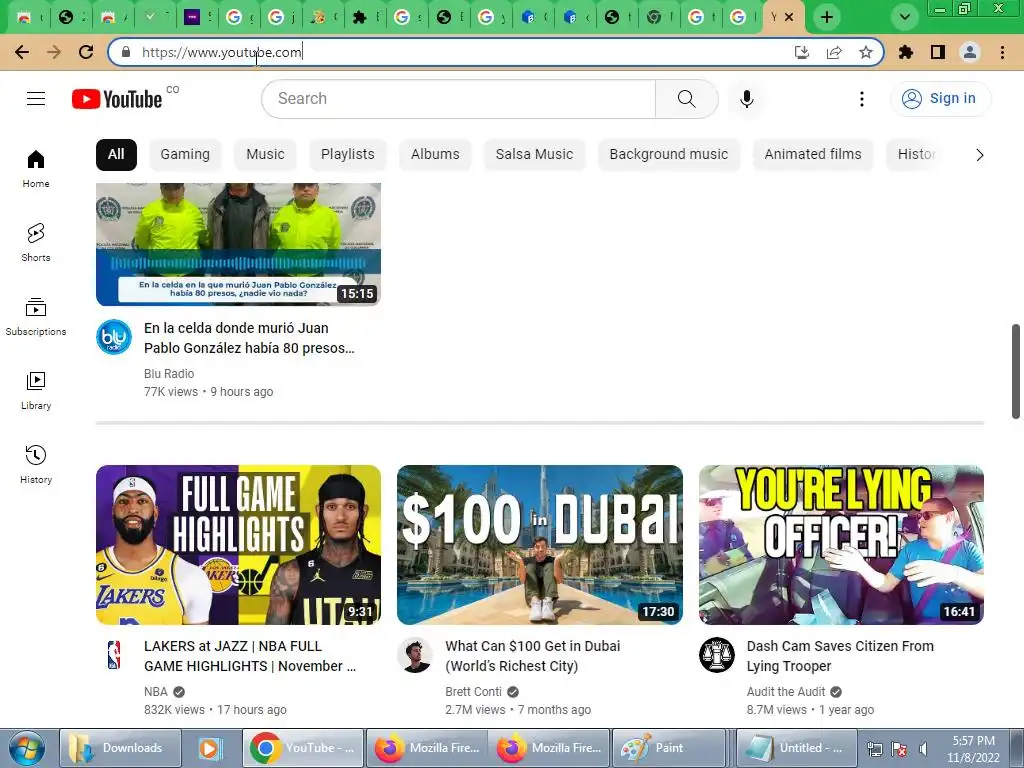The width and height of the screenshot is (1024, 768).
Task: Open the YouTube hamburger guide menu
Action: coord(36,99)
